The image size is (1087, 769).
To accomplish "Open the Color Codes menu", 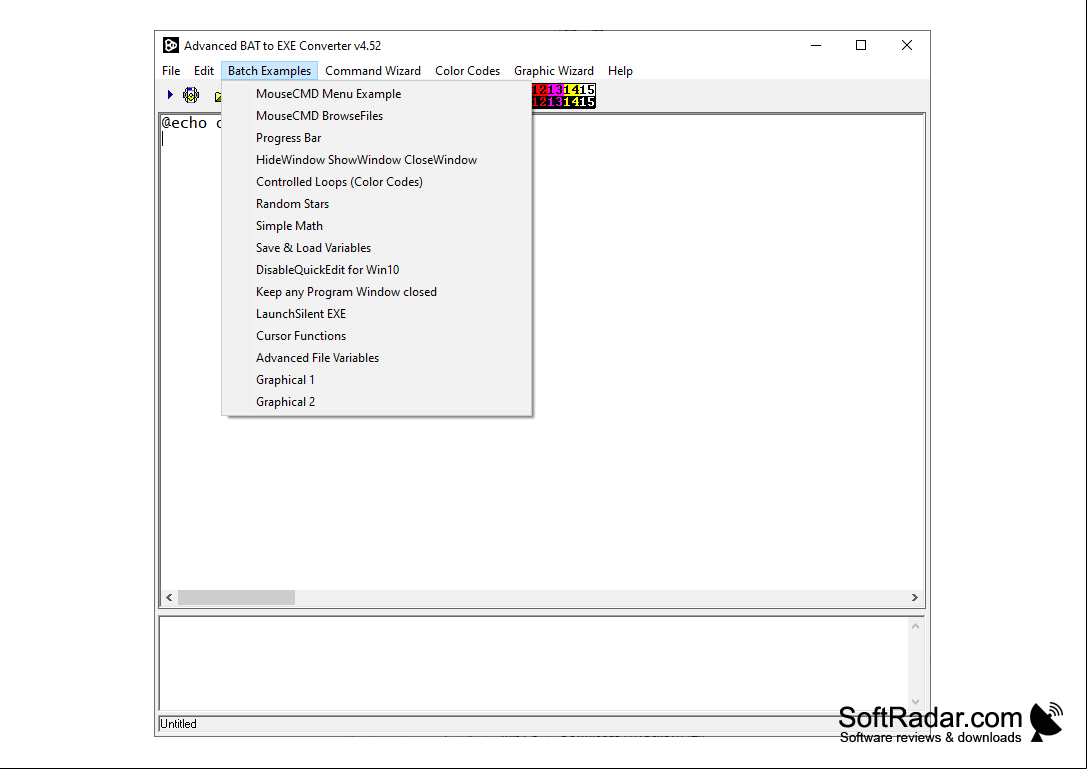I will (467, 71).
